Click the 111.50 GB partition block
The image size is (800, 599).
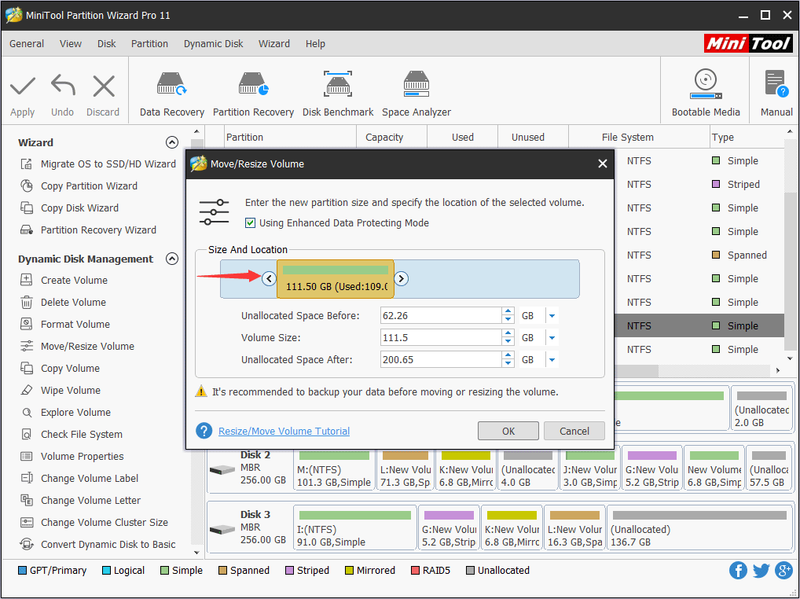pos(335,279)
